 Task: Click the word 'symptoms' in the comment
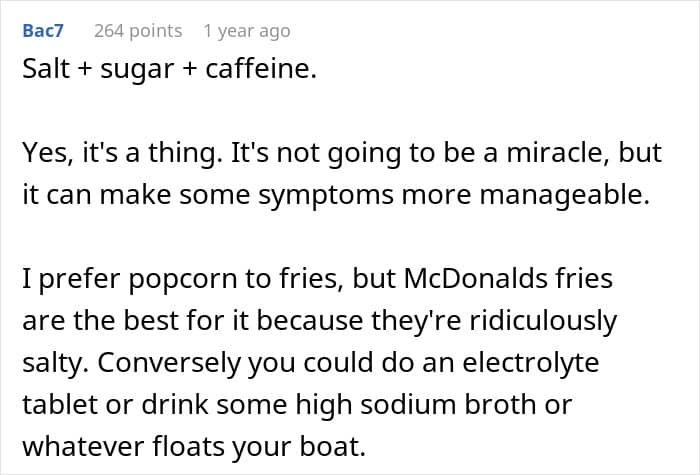point(326,196)
